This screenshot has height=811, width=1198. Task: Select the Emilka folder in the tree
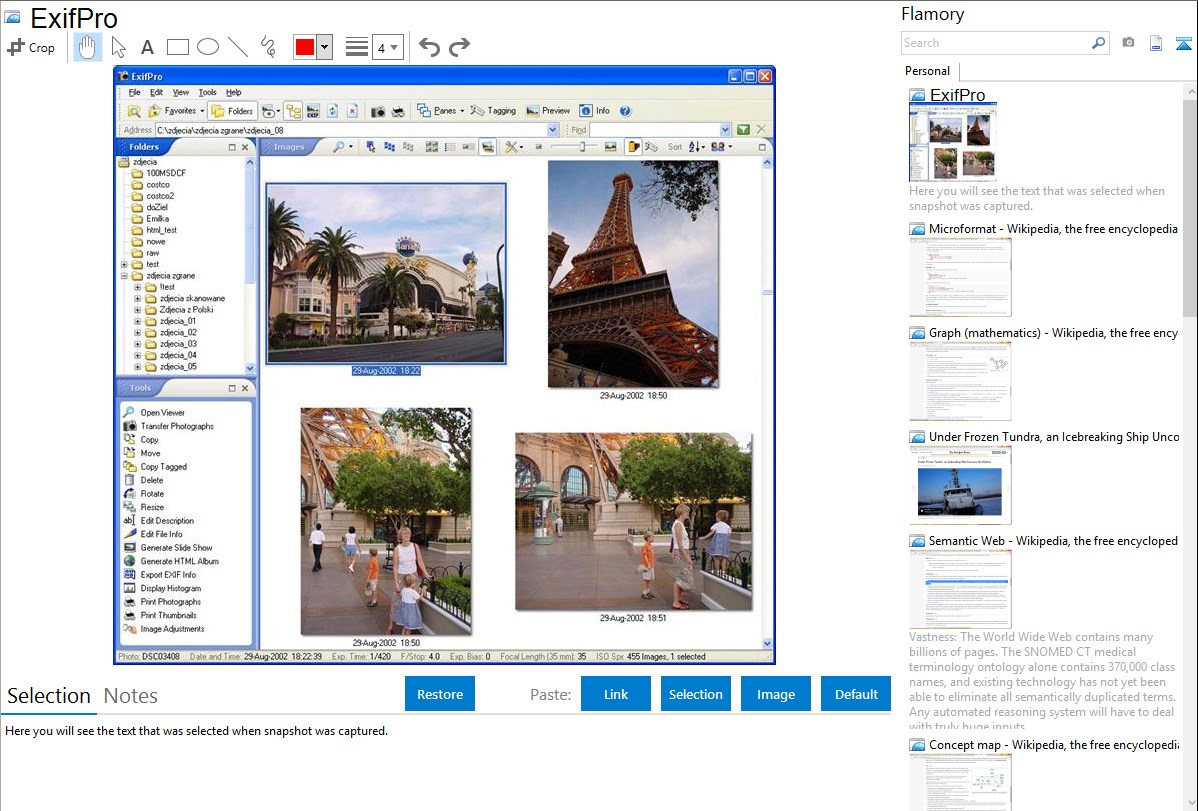(x=157, y=219)
